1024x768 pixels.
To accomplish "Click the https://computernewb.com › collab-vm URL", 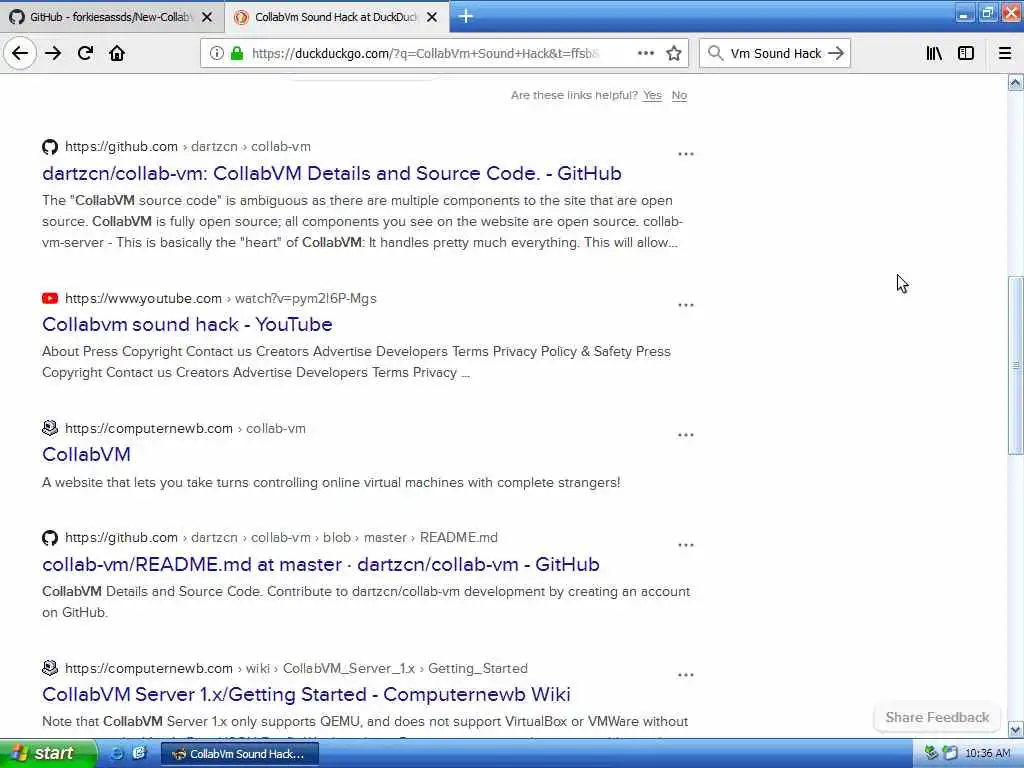I will [x=185, y=428].
